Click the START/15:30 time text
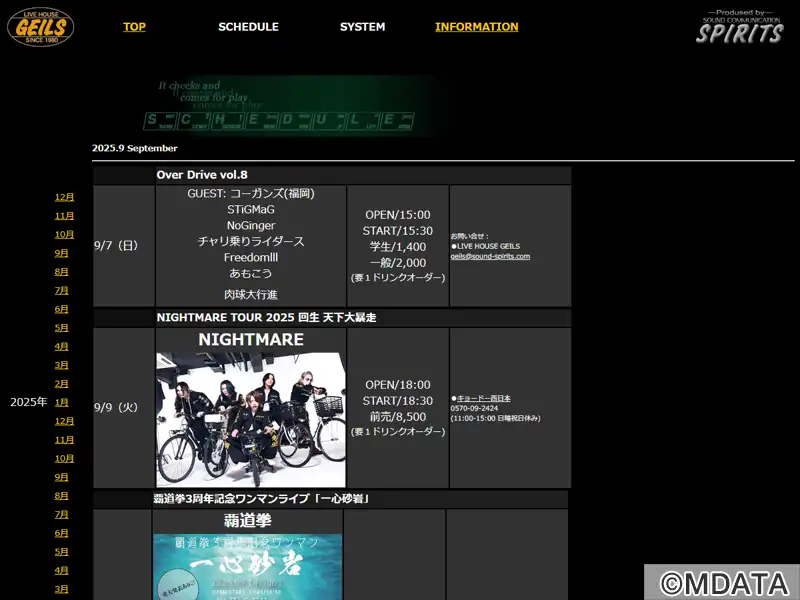Image resolution: width=800 pixels, height=600 pixels. tap(398, 231)
